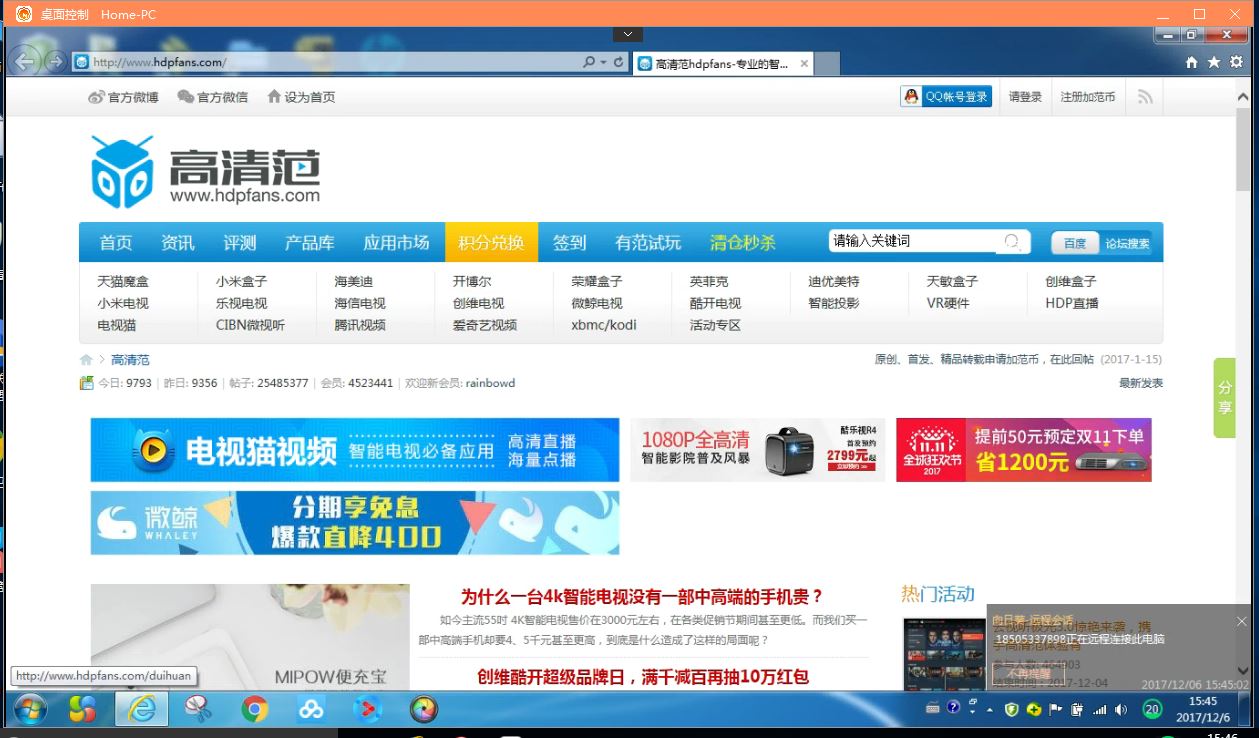
Task: Select the 论坛搜索 search option
Action: click(x=1127, y=243)
